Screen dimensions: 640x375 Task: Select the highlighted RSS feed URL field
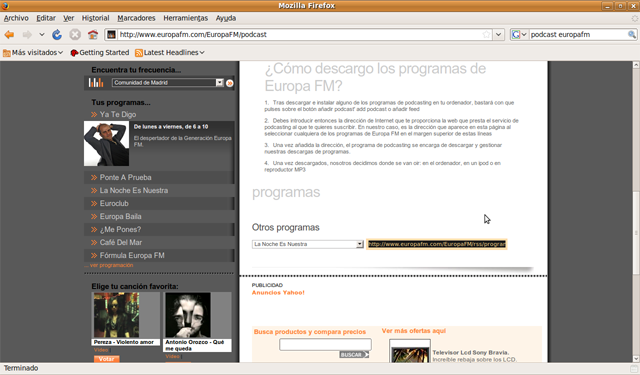(x=437, y=244)
